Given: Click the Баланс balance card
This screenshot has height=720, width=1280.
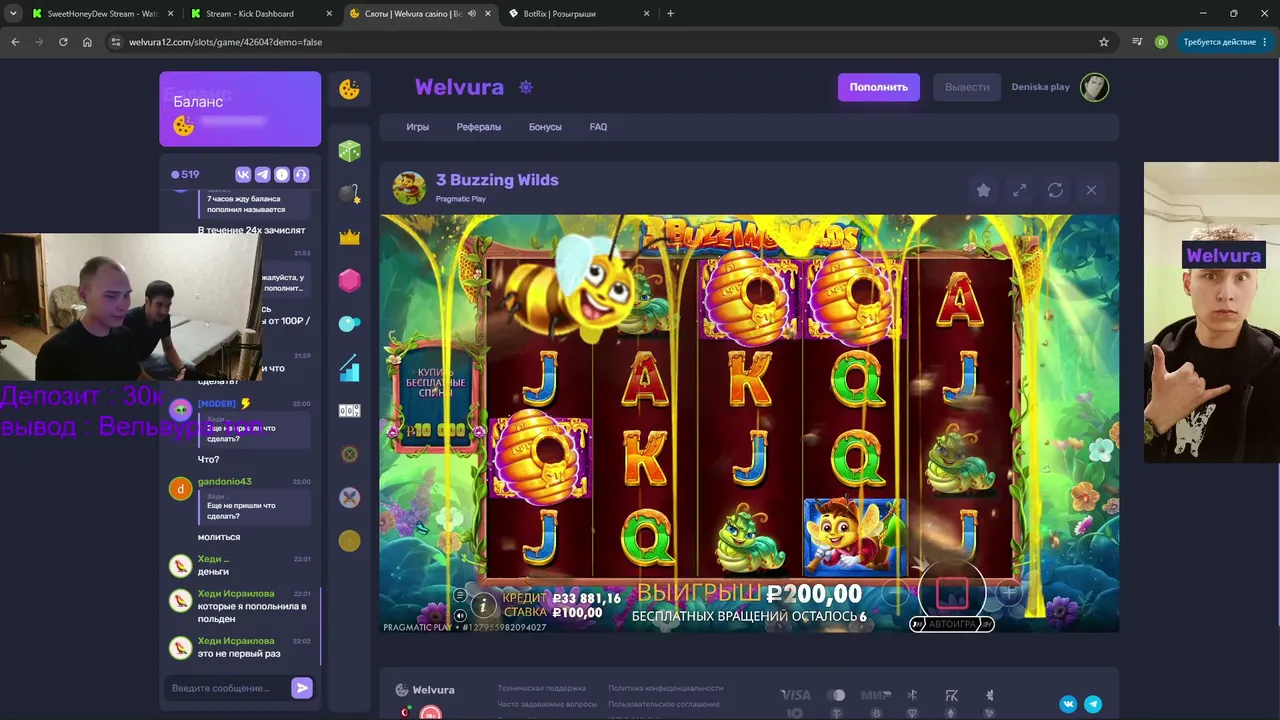Looking at the screenshot, I should coord(240,109).
